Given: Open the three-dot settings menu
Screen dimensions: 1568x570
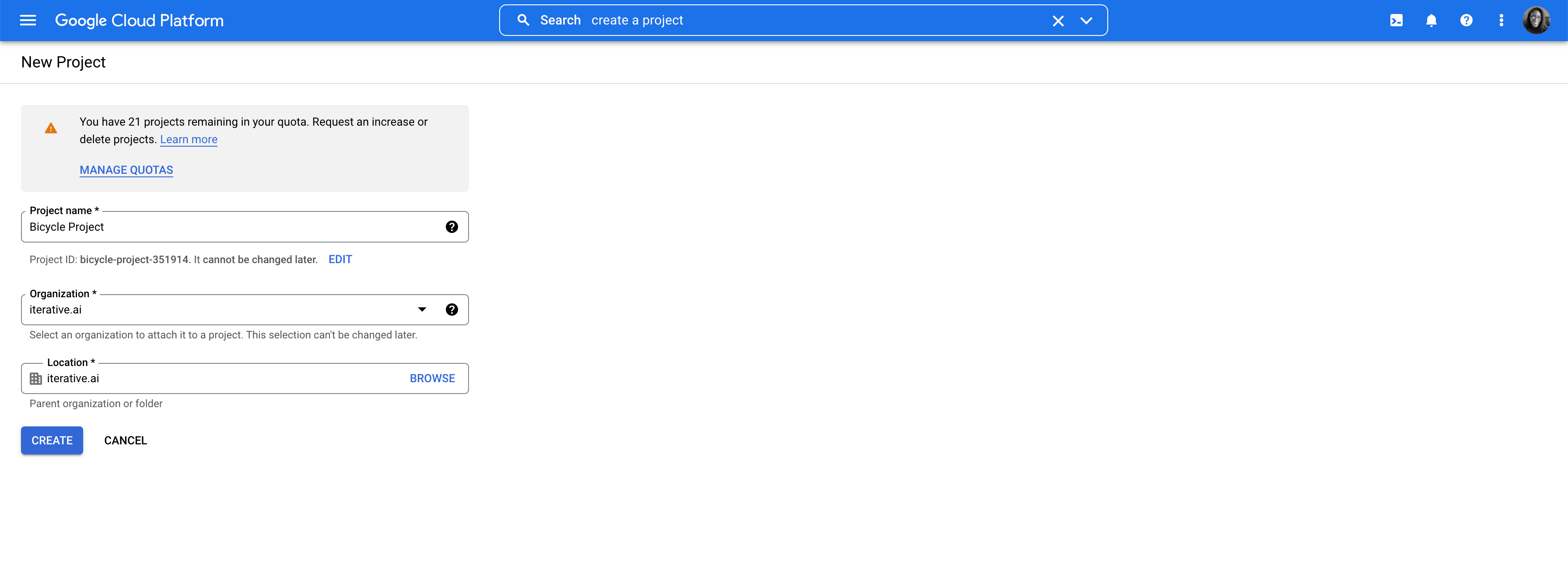Looking at the screenshot, I should pyautogui.click(x=1501, y=20).
